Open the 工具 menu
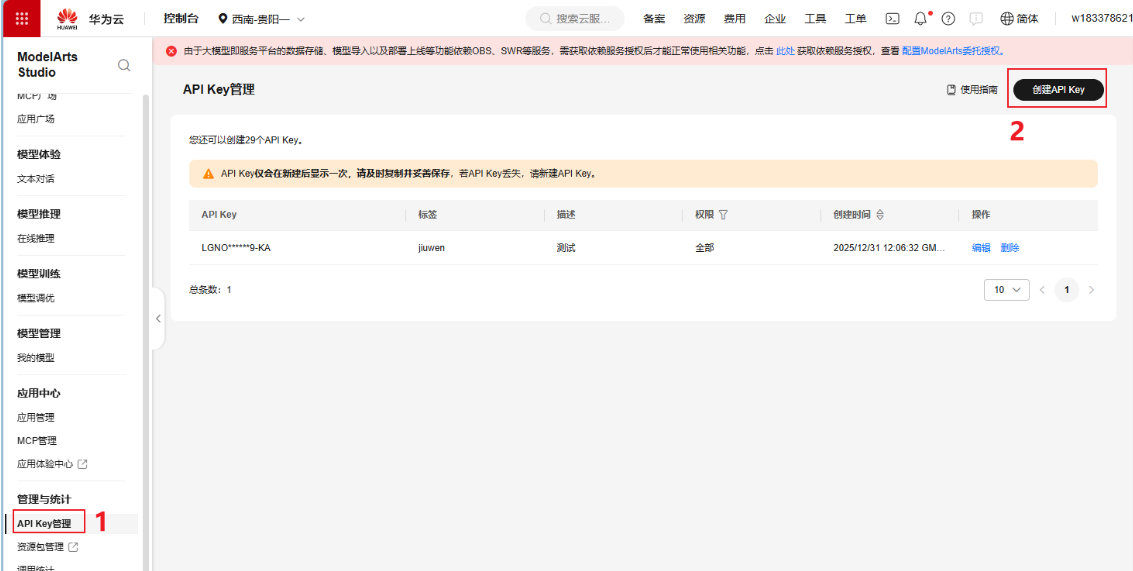Image resolution: width=1133 pixels, height=571 pixels. click(815, 19)
